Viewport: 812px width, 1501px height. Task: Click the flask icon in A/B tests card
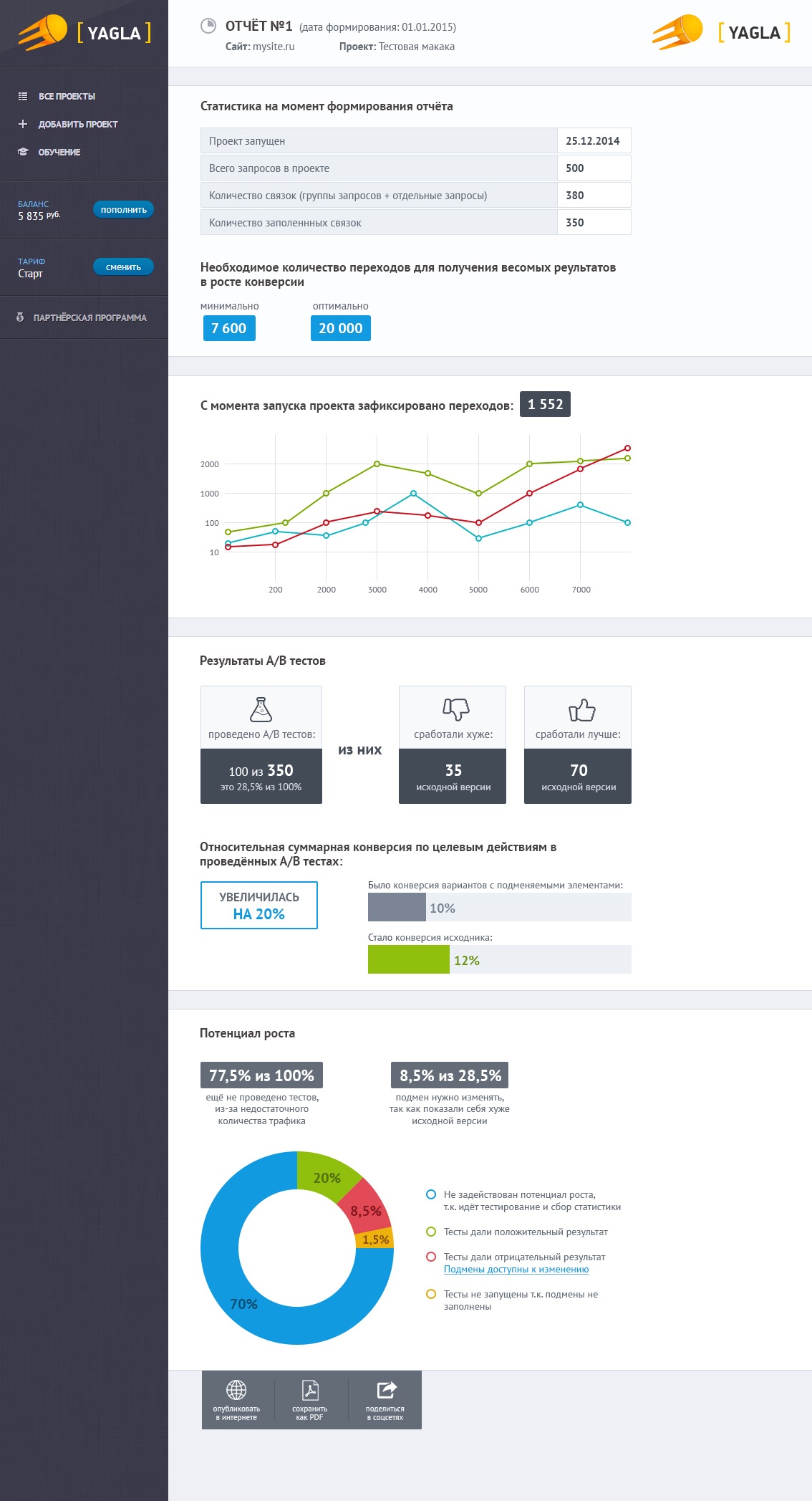(261, 709)
